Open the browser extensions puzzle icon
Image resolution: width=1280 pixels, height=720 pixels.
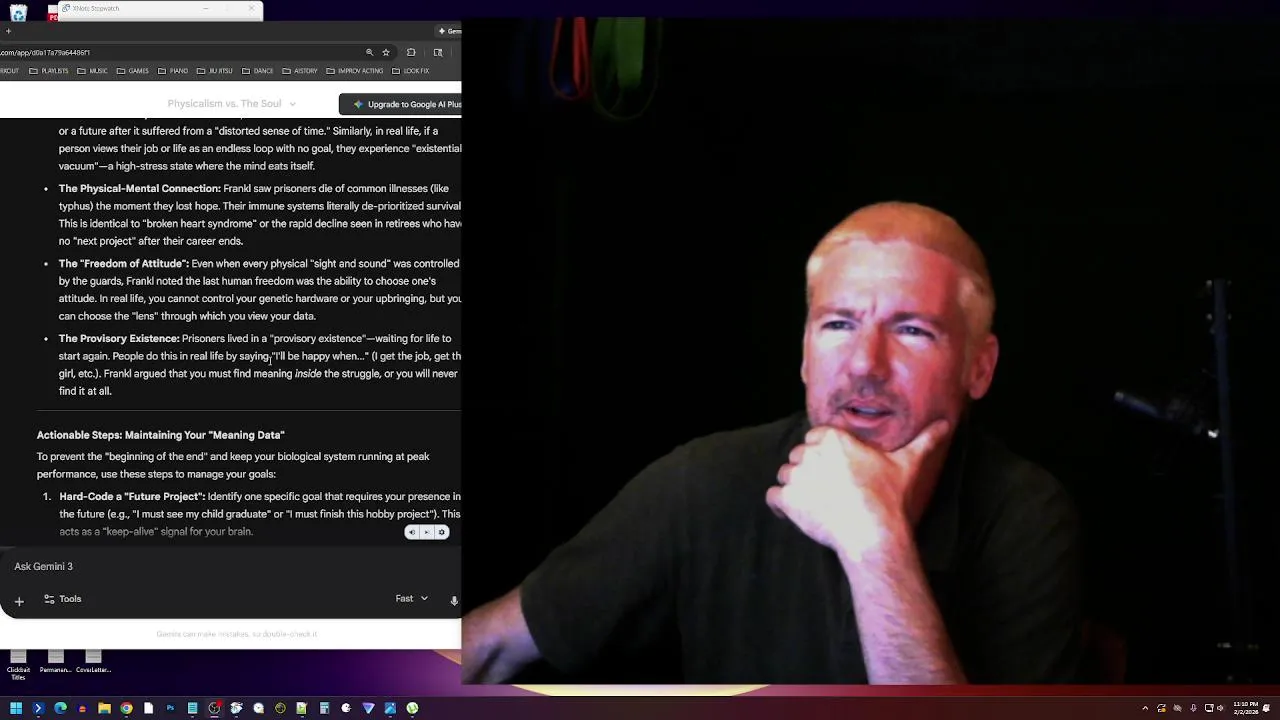pyautogui.click(x=411, y=53)
